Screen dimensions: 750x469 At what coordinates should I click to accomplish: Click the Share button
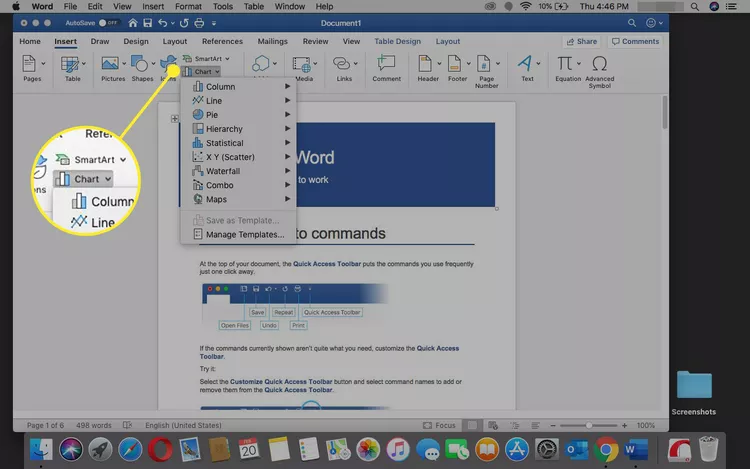582,42
